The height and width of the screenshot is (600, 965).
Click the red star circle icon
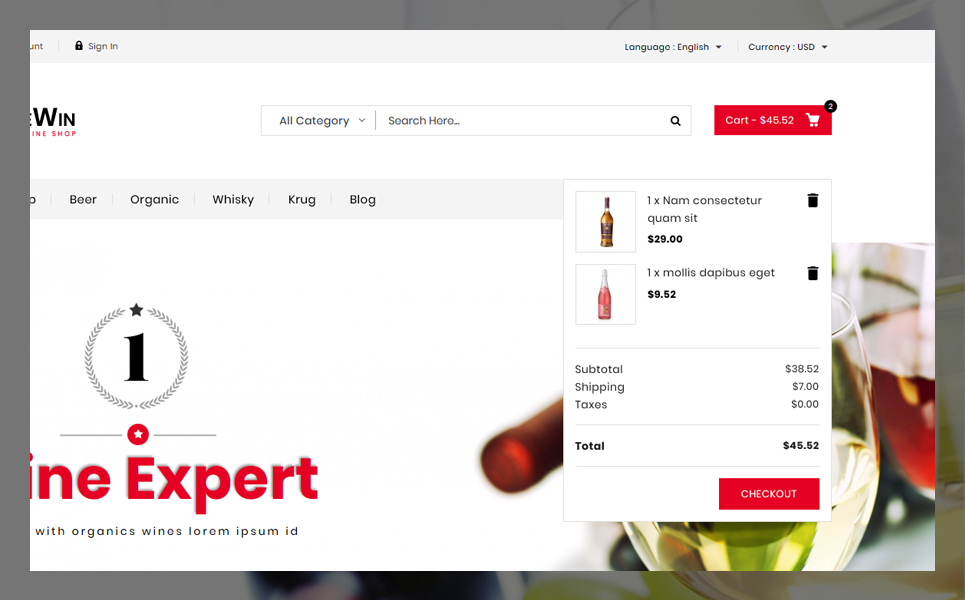click(138, 434)
